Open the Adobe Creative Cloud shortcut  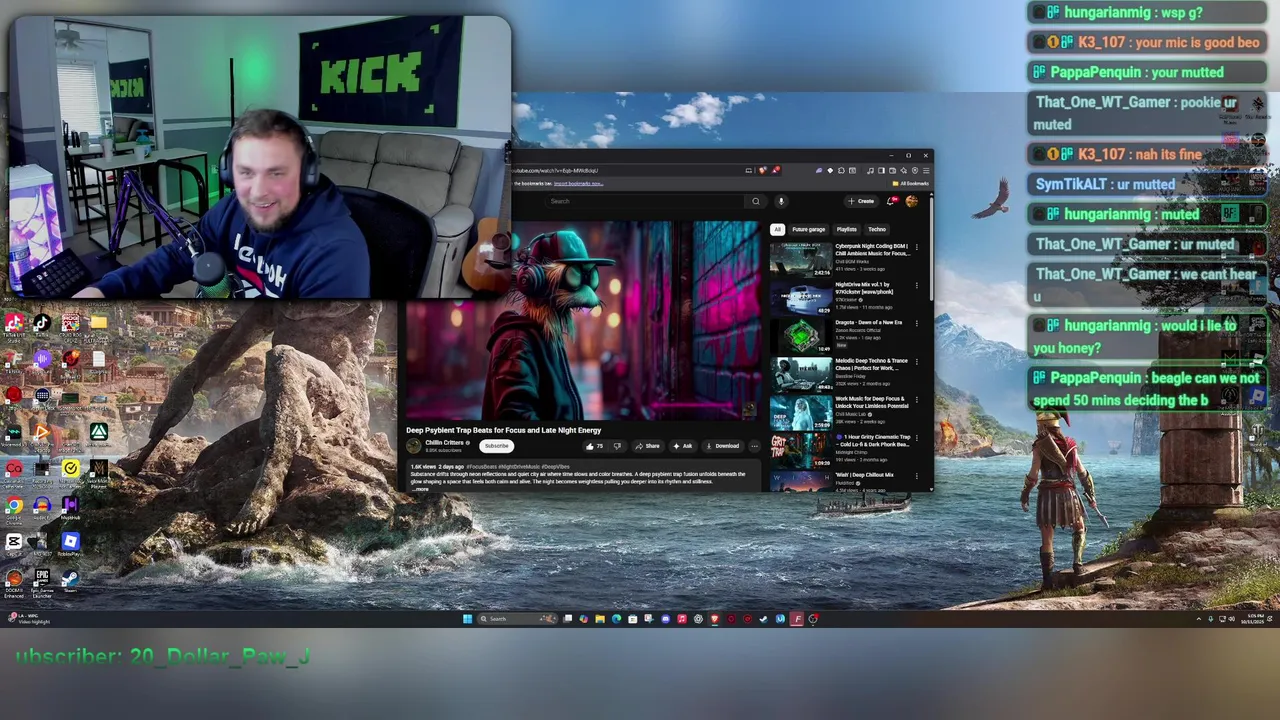tap(14, 469)
